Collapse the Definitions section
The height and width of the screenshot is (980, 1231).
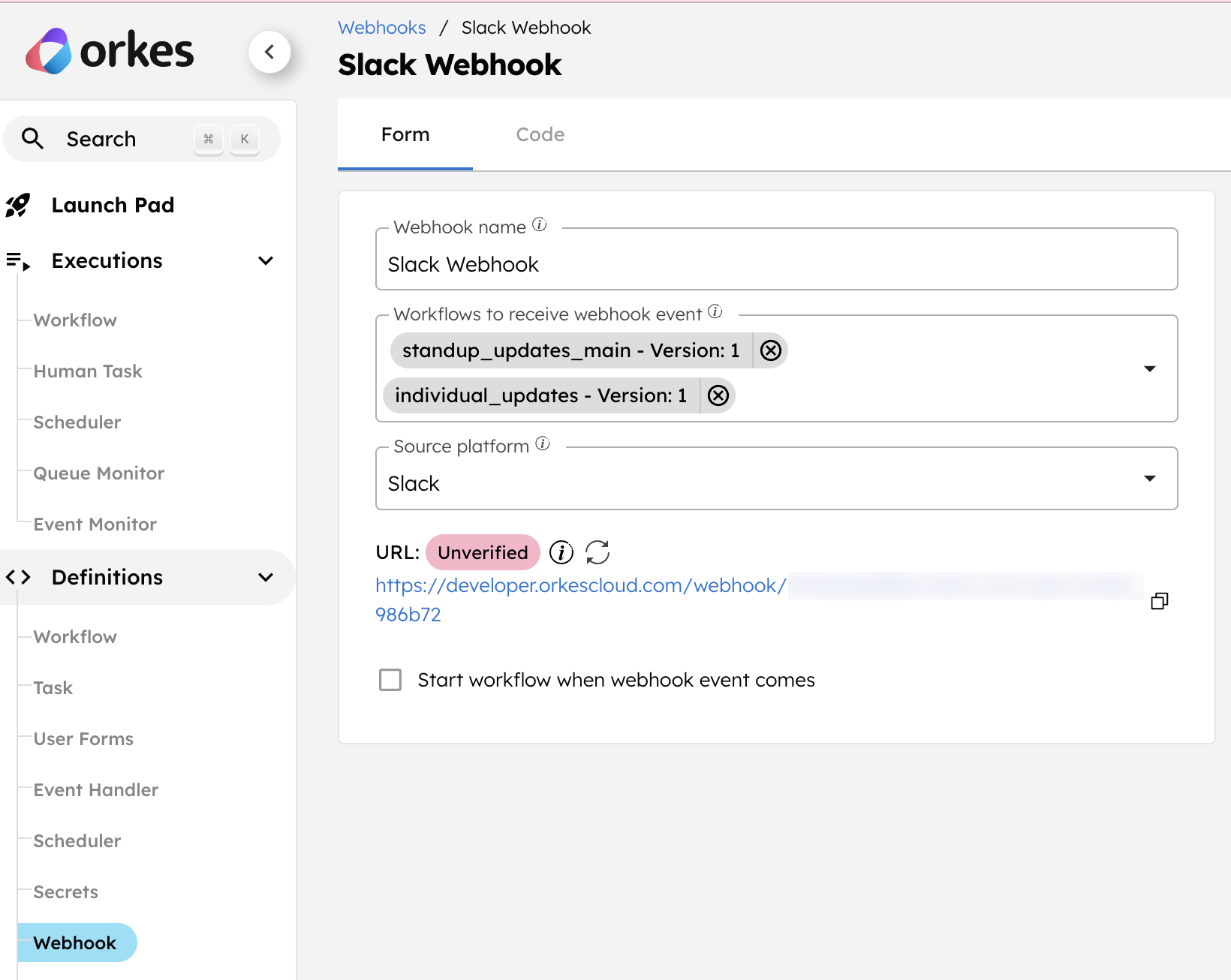pos(266,577)
